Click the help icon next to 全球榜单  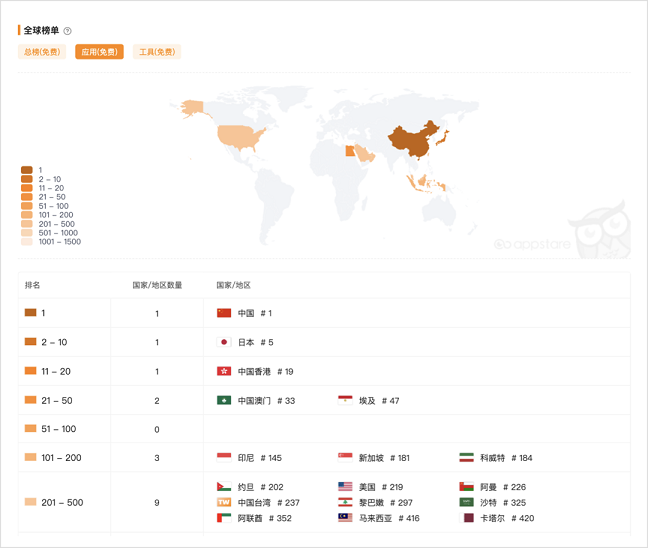click(67, 31)
